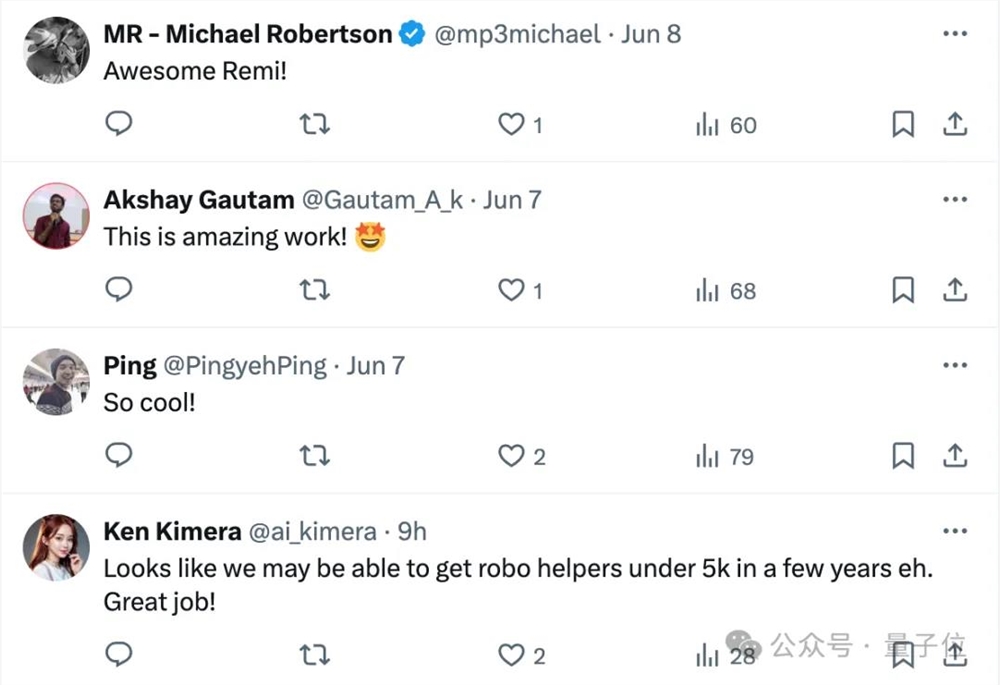This screenshot has width=1000, height=685.
Task: Reply to Ken Kimera's tweet
Action: point(119,655)
